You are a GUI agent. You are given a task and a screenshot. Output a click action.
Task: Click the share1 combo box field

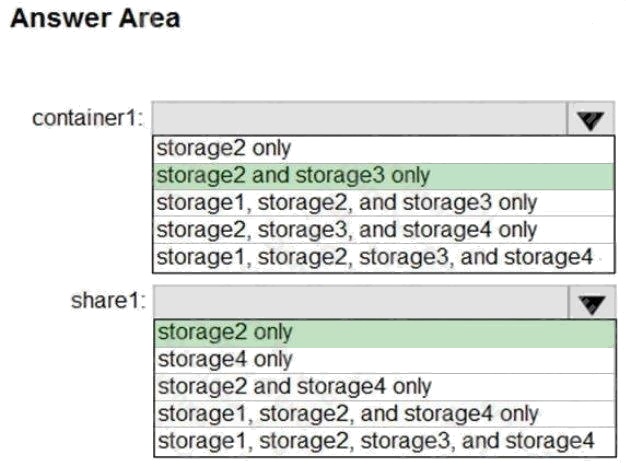coord(360,302)
